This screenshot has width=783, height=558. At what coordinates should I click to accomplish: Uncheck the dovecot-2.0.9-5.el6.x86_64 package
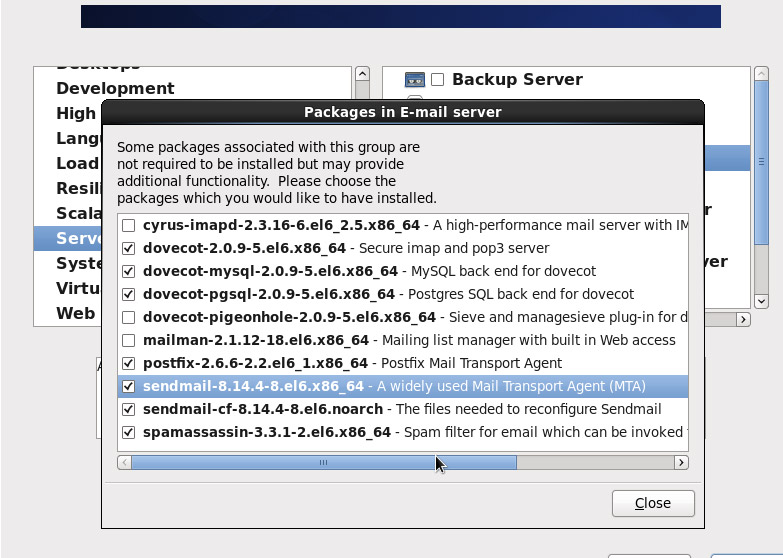point(128,249)
